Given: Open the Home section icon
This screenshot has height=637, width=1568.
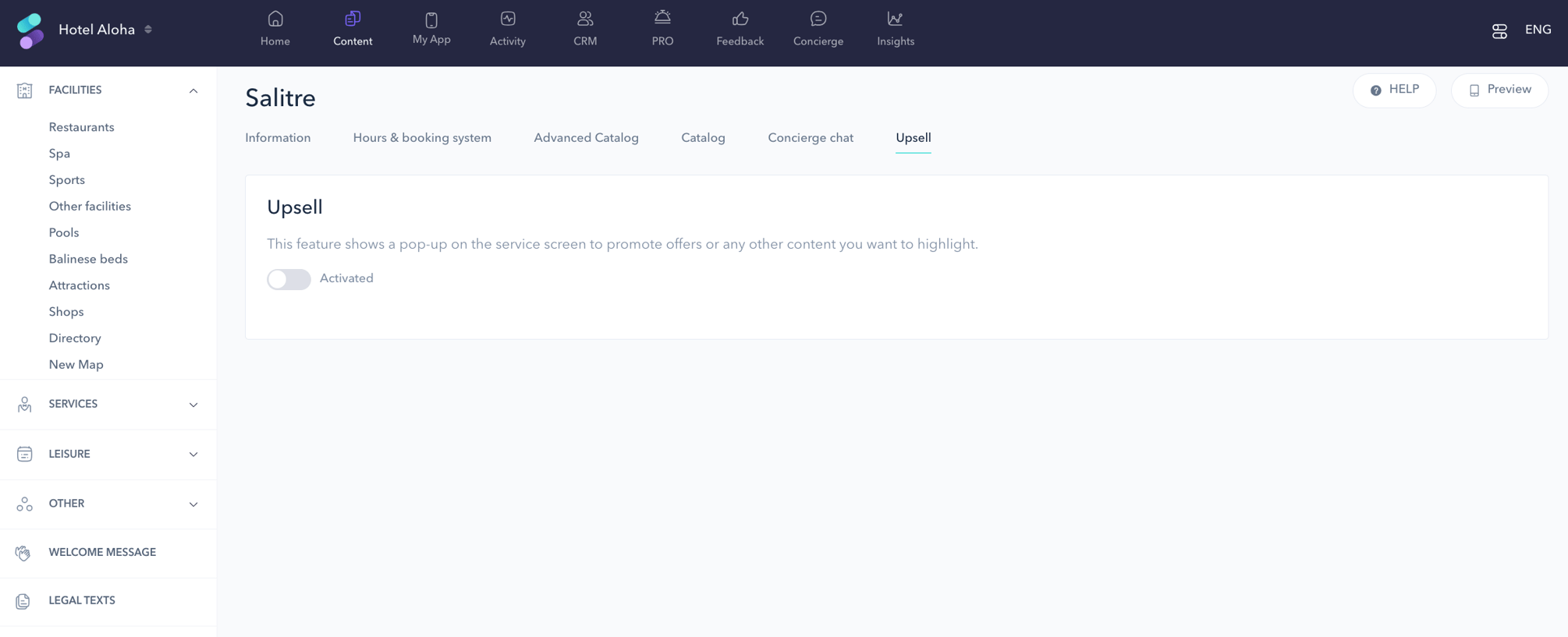Looking at the screenshot, I should pyautogui.click(x=275, y=19).
